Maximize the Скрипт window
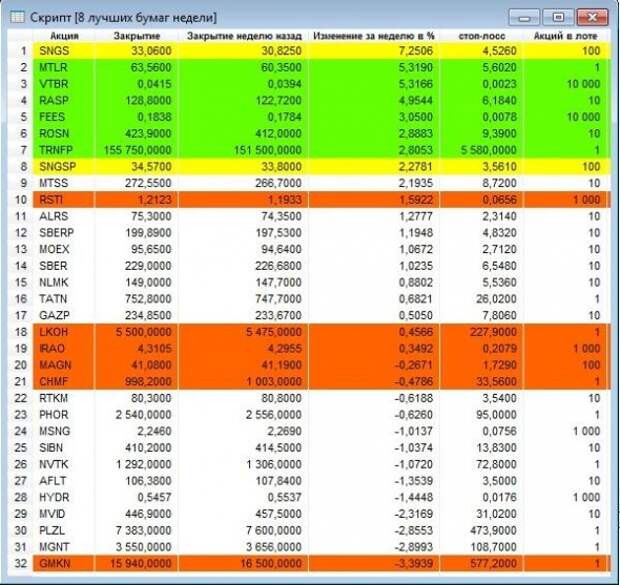Viewport: 620px width, 585px height. (558, 17)
